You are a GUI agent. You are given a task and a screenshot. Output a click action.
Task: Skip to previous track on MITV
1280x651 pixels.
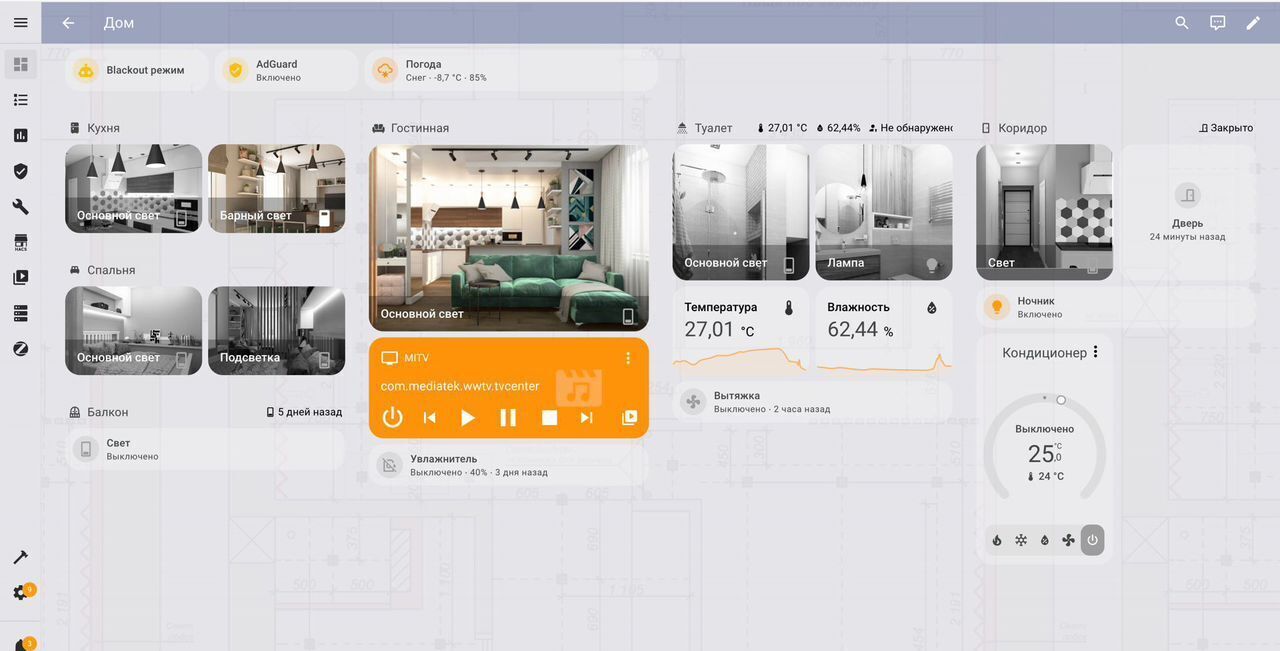pos(429,417)
